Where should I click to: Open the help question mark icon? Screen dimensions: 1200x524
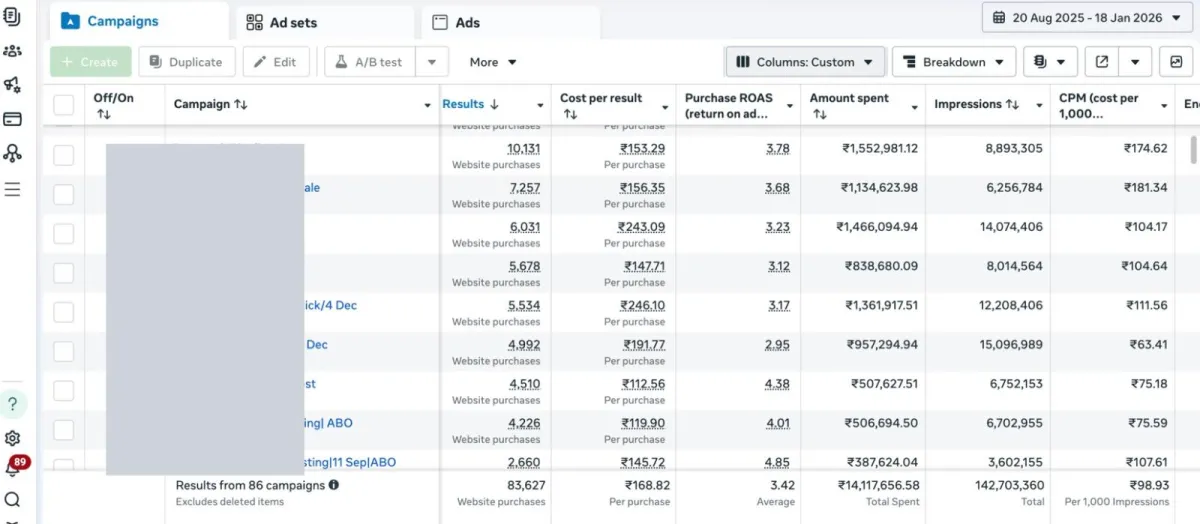click(x=12, y=404)
